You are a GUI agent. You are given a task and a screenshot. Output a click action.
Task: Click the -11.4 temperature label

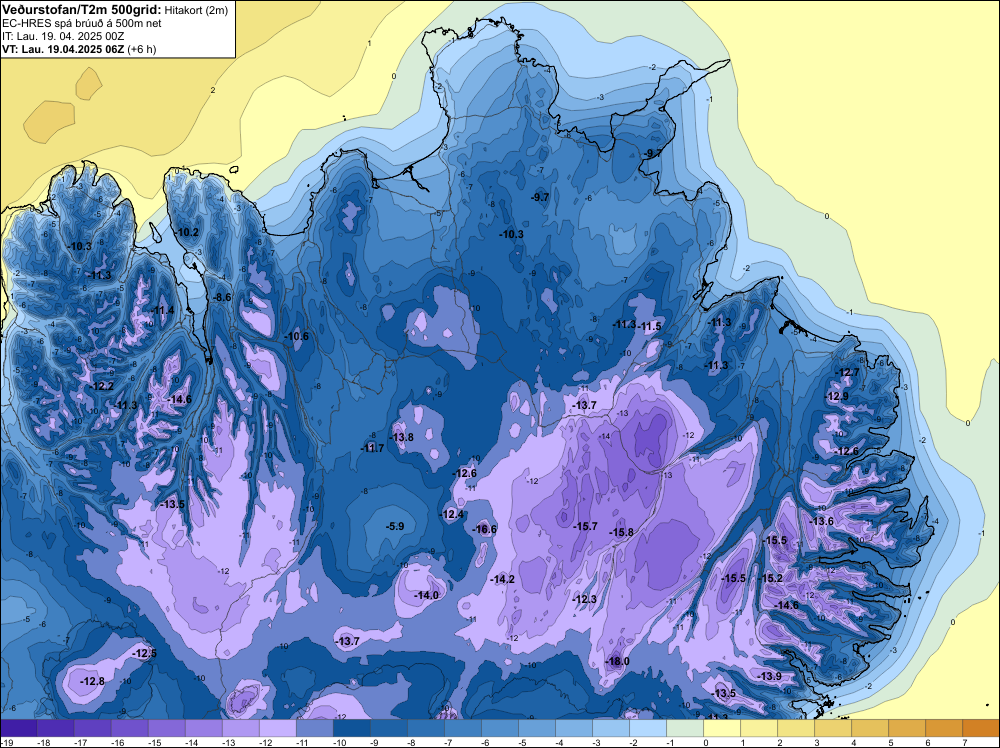(x=162, y=311)
